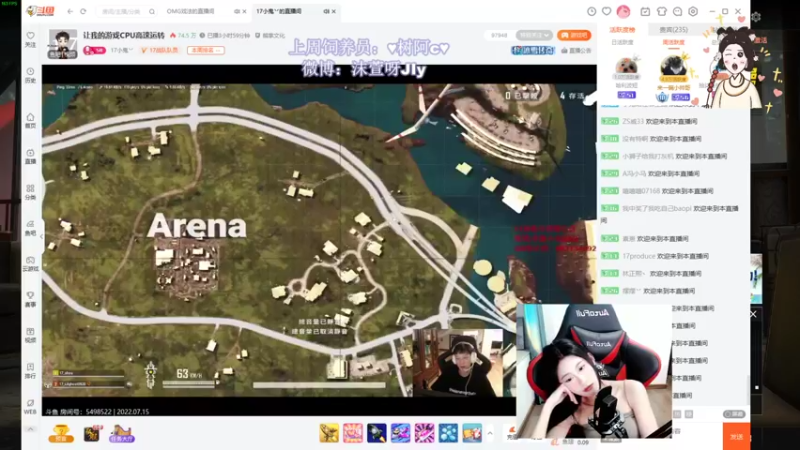
Task: Open 历史 history in the sidebar
Action: pos(31,75)
